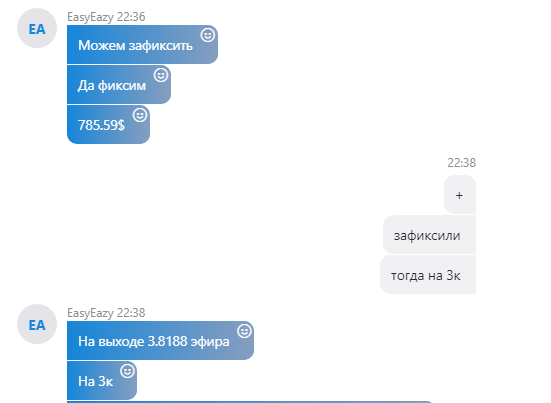Image resolution: width=551 pixels, height=403 pixels.
Task: Open EasyEazy avatar at 22:36 message
Action: point(37,28)
